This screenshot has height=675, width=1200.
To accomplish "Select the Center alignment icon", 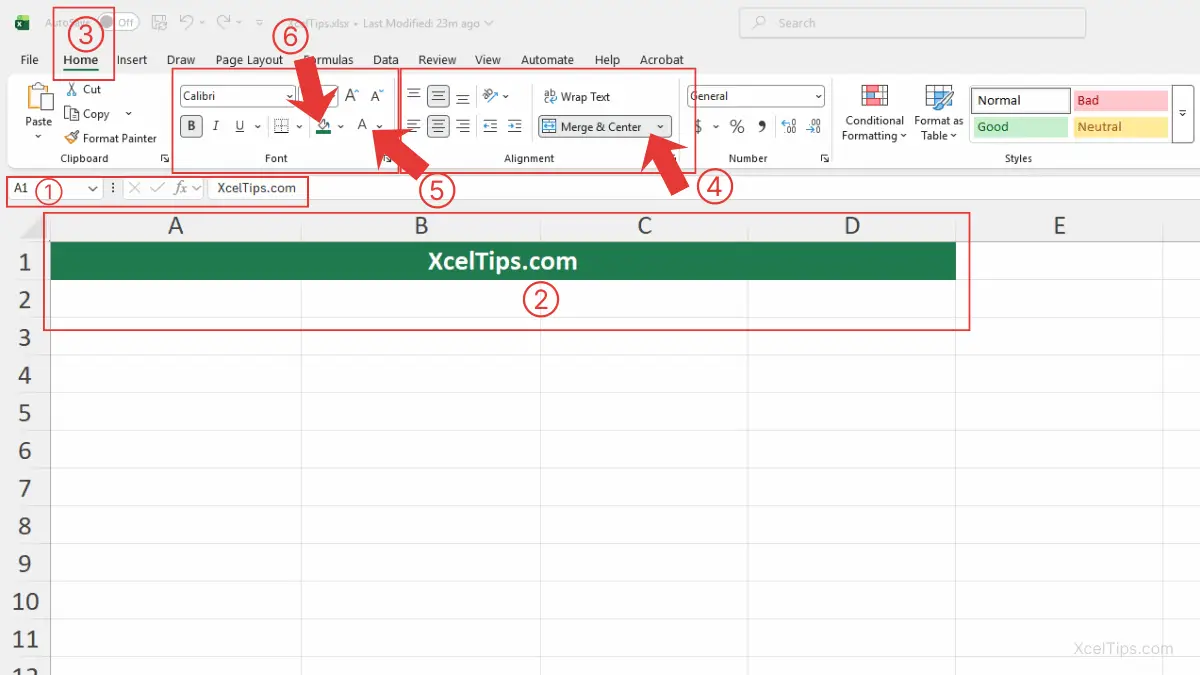I will (438, 126).
